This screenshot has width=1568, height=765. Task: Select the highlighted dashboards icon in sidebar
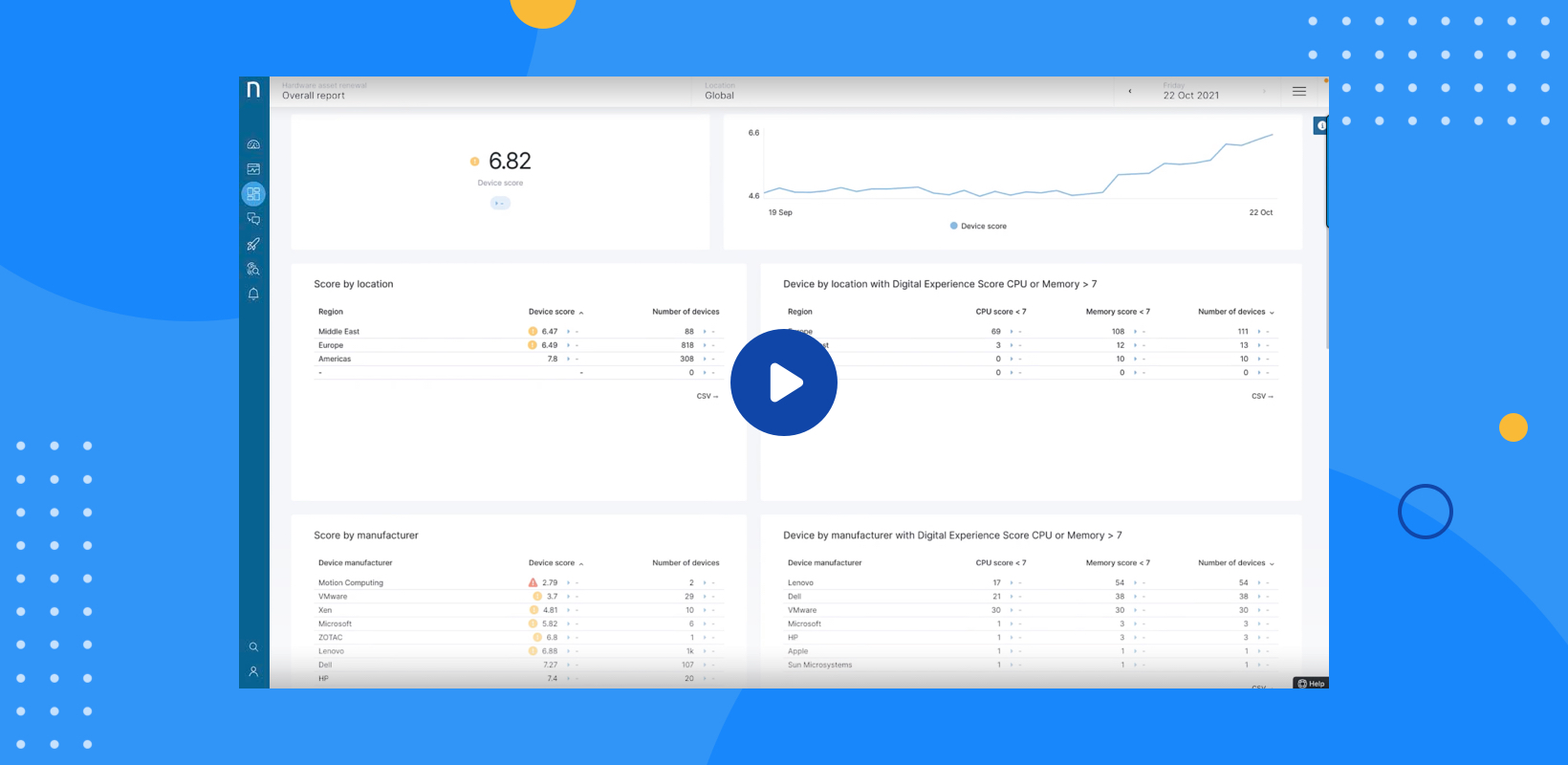pos(253,194)
